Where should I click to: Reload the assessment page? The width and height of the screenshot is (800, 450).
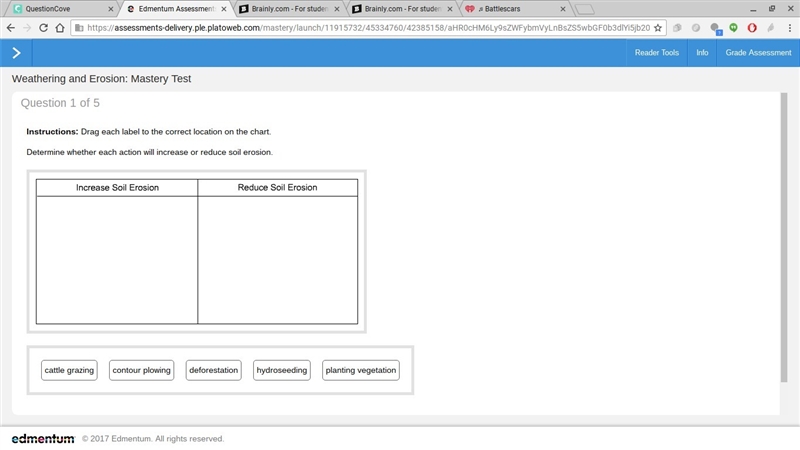pos(43,28)
